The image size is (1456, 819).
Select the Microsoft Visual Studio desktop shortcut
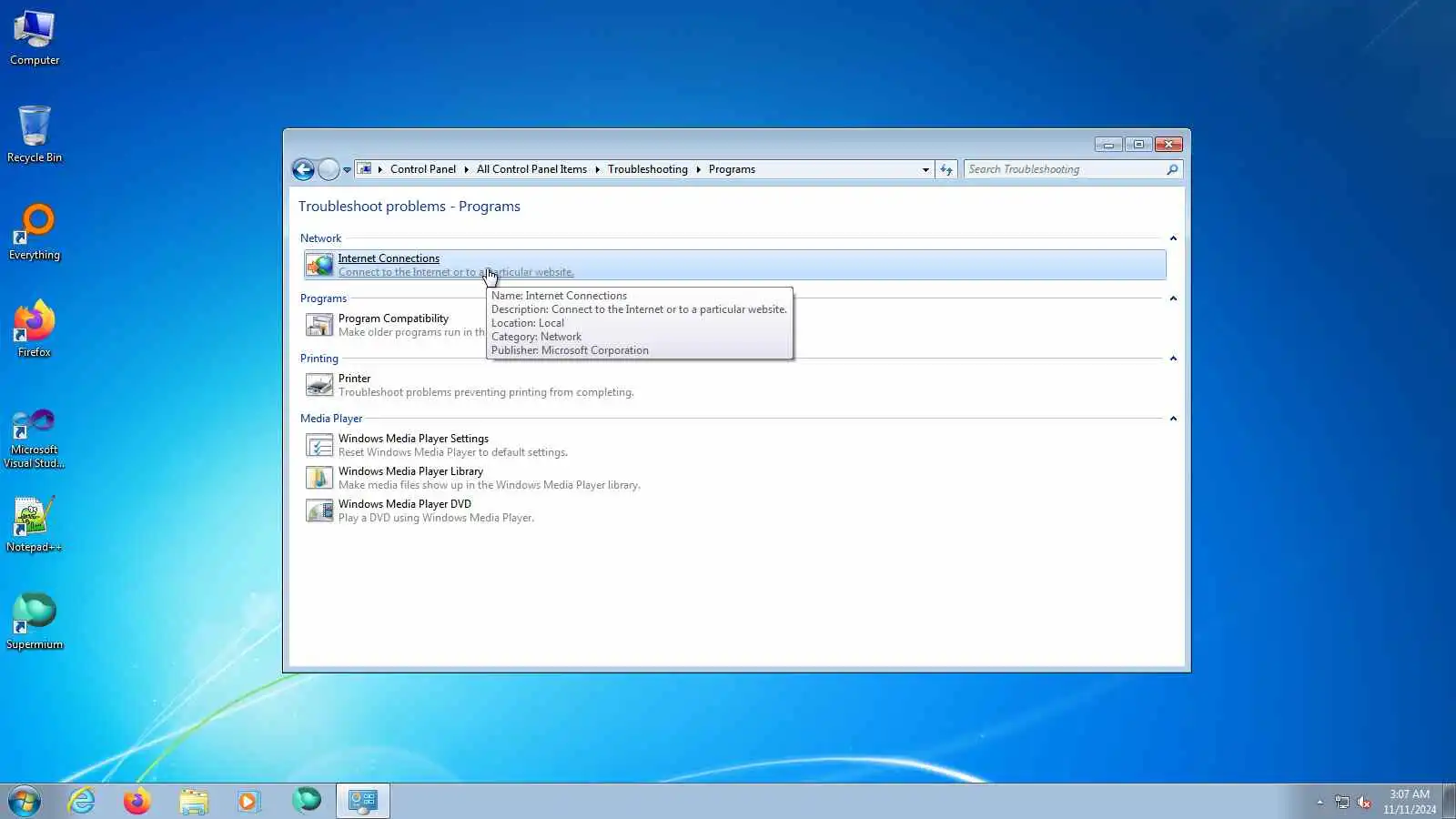[x=35, y=439]
